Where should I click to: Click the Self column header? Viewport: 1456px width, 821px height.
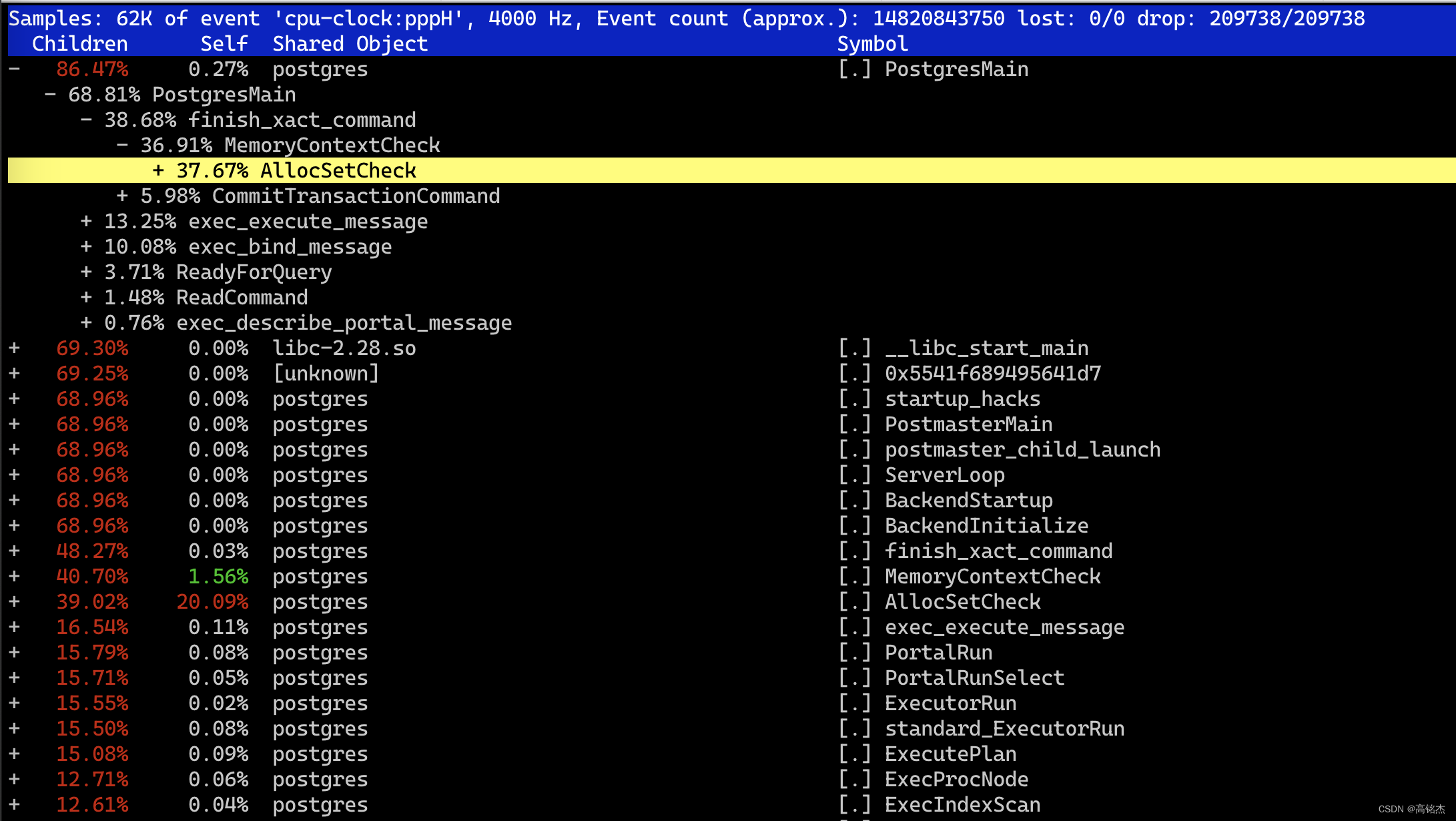224,44
